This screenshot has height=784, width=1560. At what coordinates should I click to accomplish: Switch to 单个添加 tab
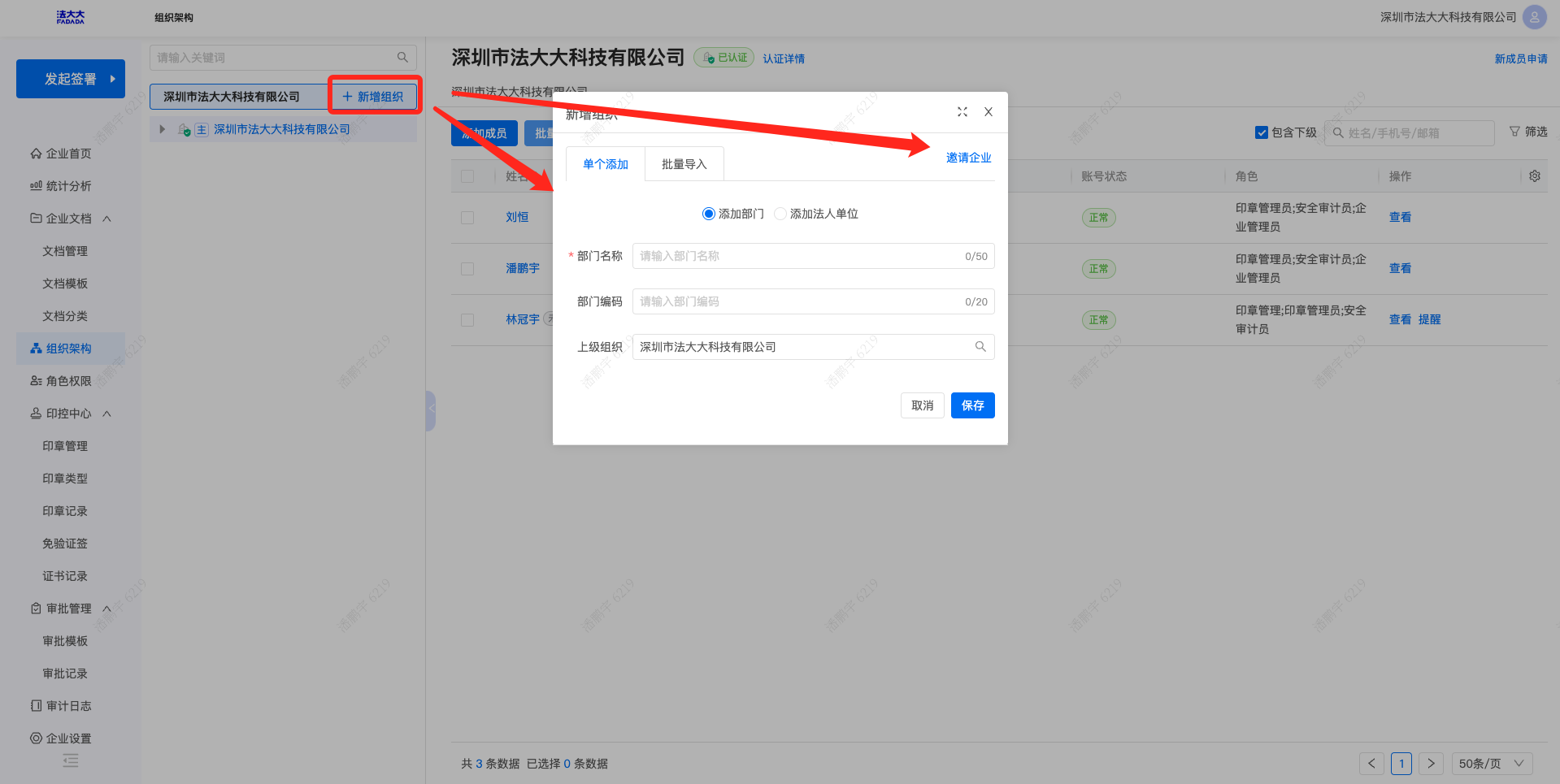click(606, 164)
